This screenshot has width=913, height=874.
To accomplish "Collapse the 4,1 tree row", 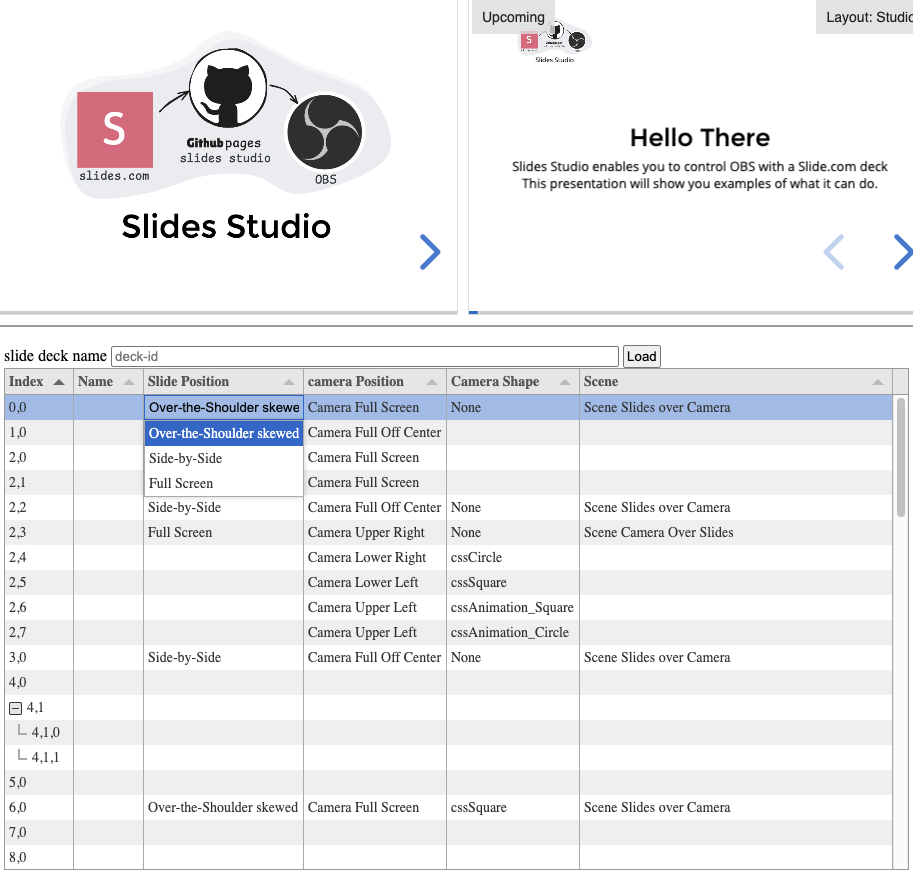I will click(x=16, y=708).
